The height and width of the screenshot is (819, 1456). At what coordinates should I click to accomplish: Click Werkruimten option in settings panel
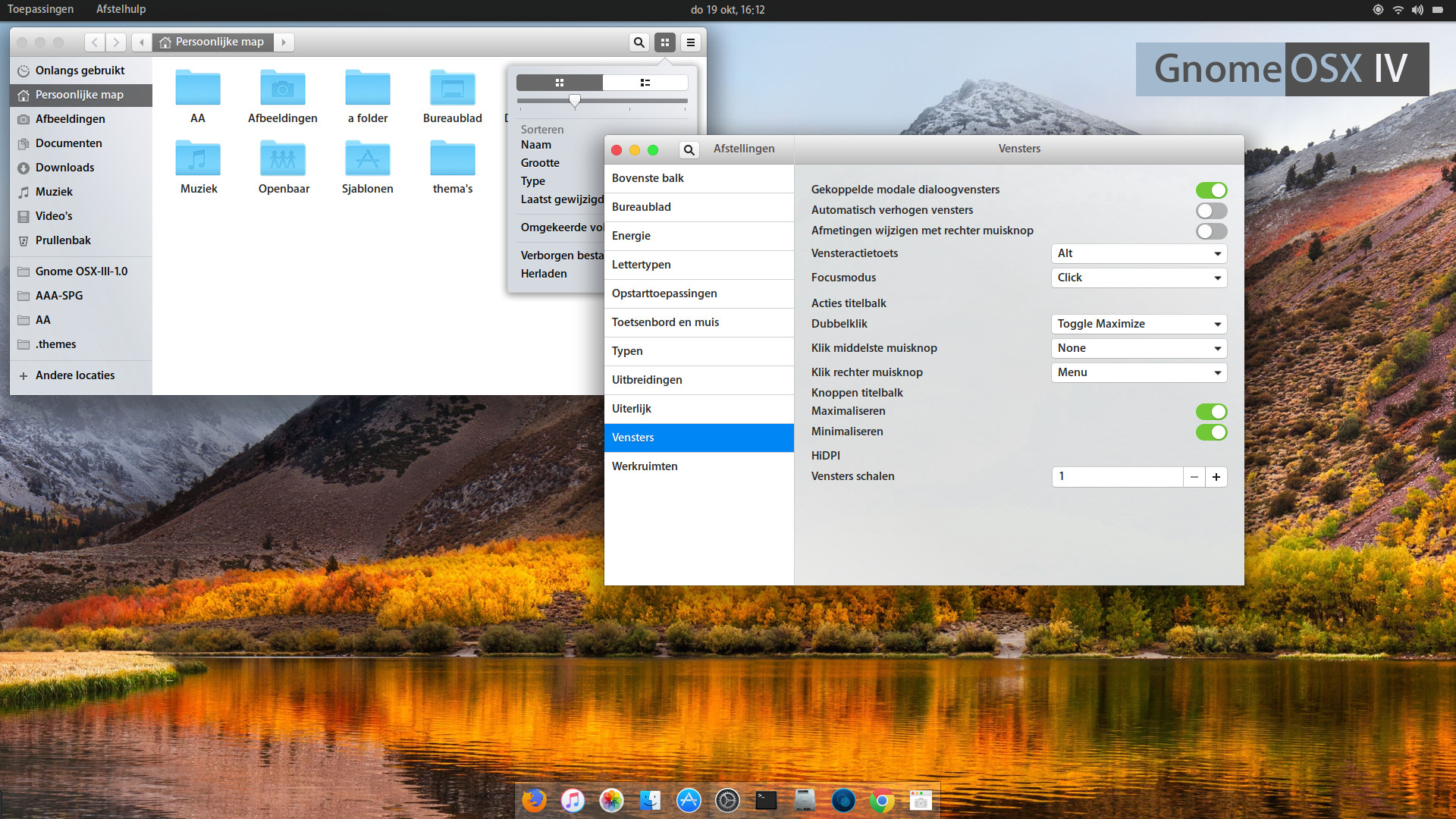pyautogui.click(x=645, y=465)
